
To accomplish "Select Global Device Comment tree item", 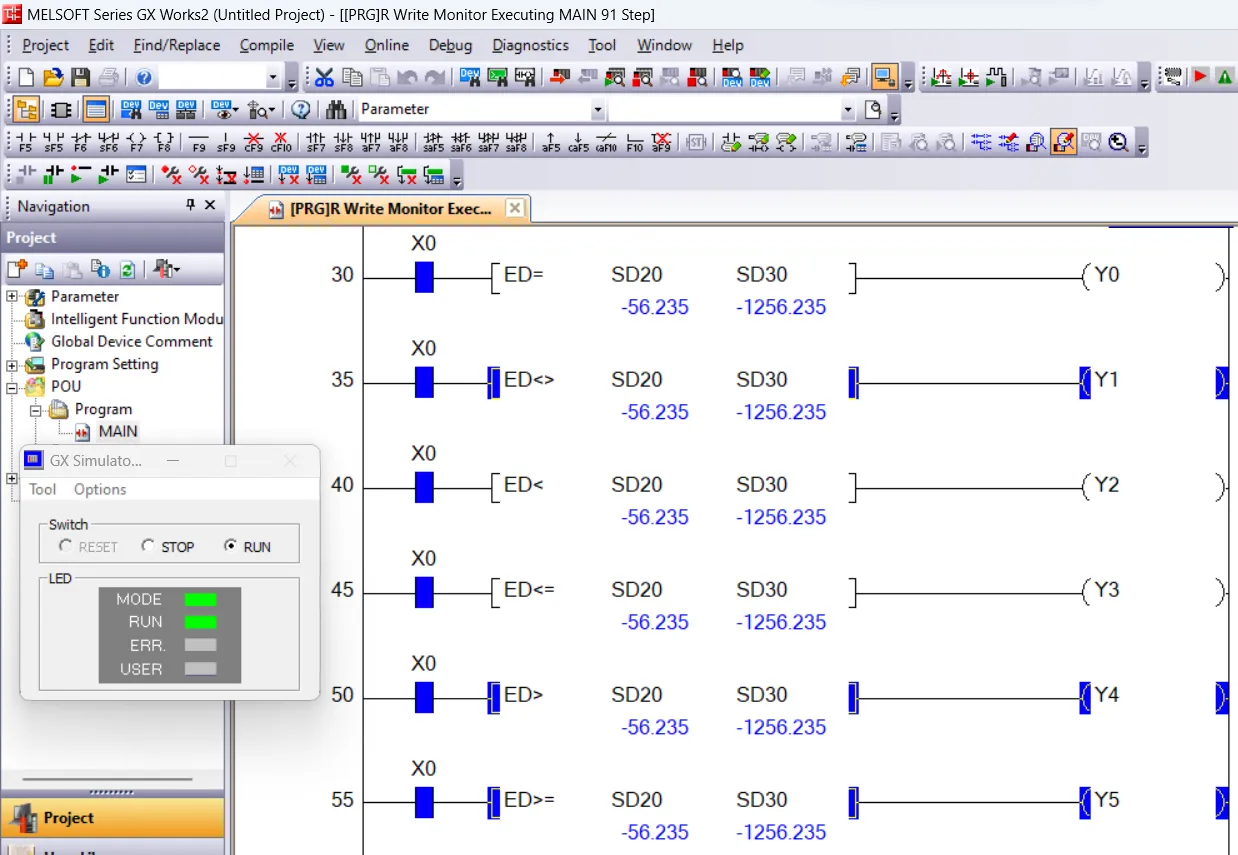I will pos(131,341).
